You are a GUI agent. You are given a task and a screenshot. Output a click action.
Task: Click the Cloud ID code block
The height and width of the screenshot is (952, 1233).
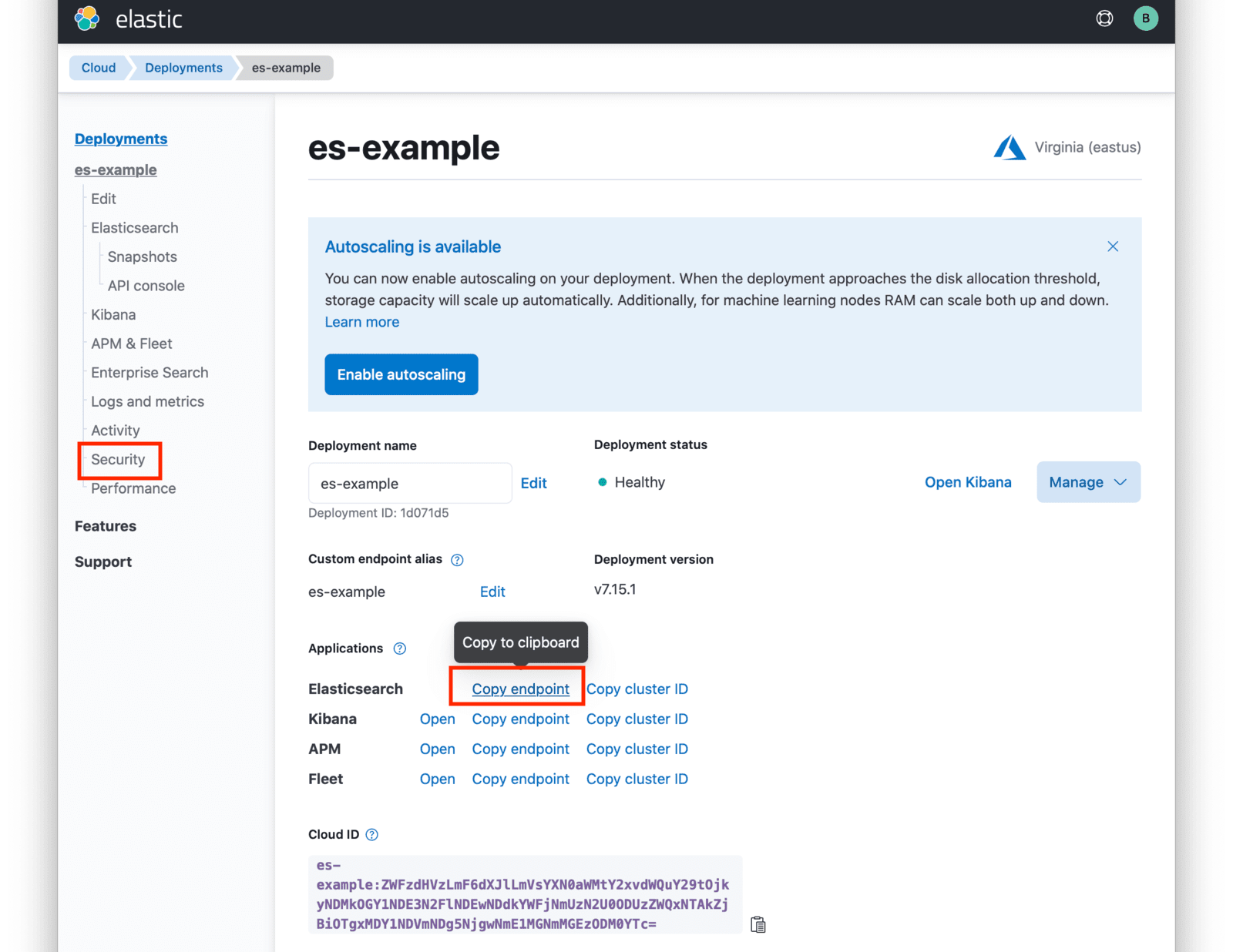(x=525, y=894)
